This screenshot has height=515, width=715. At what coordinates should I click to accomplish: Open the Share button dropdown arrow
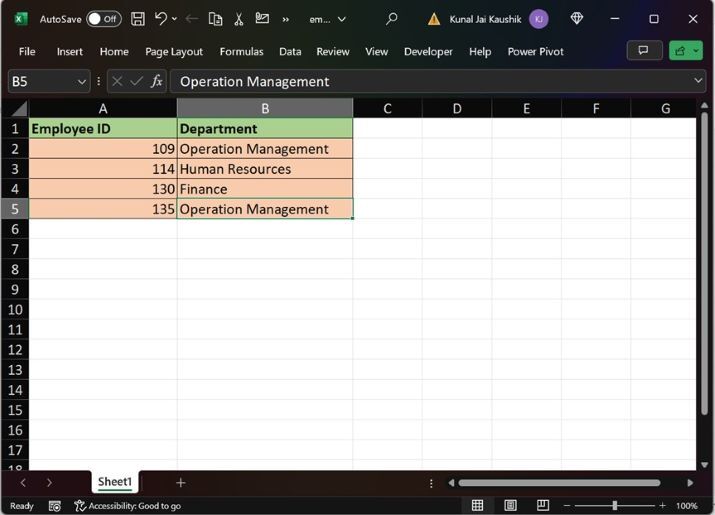[x=696, y=51]
